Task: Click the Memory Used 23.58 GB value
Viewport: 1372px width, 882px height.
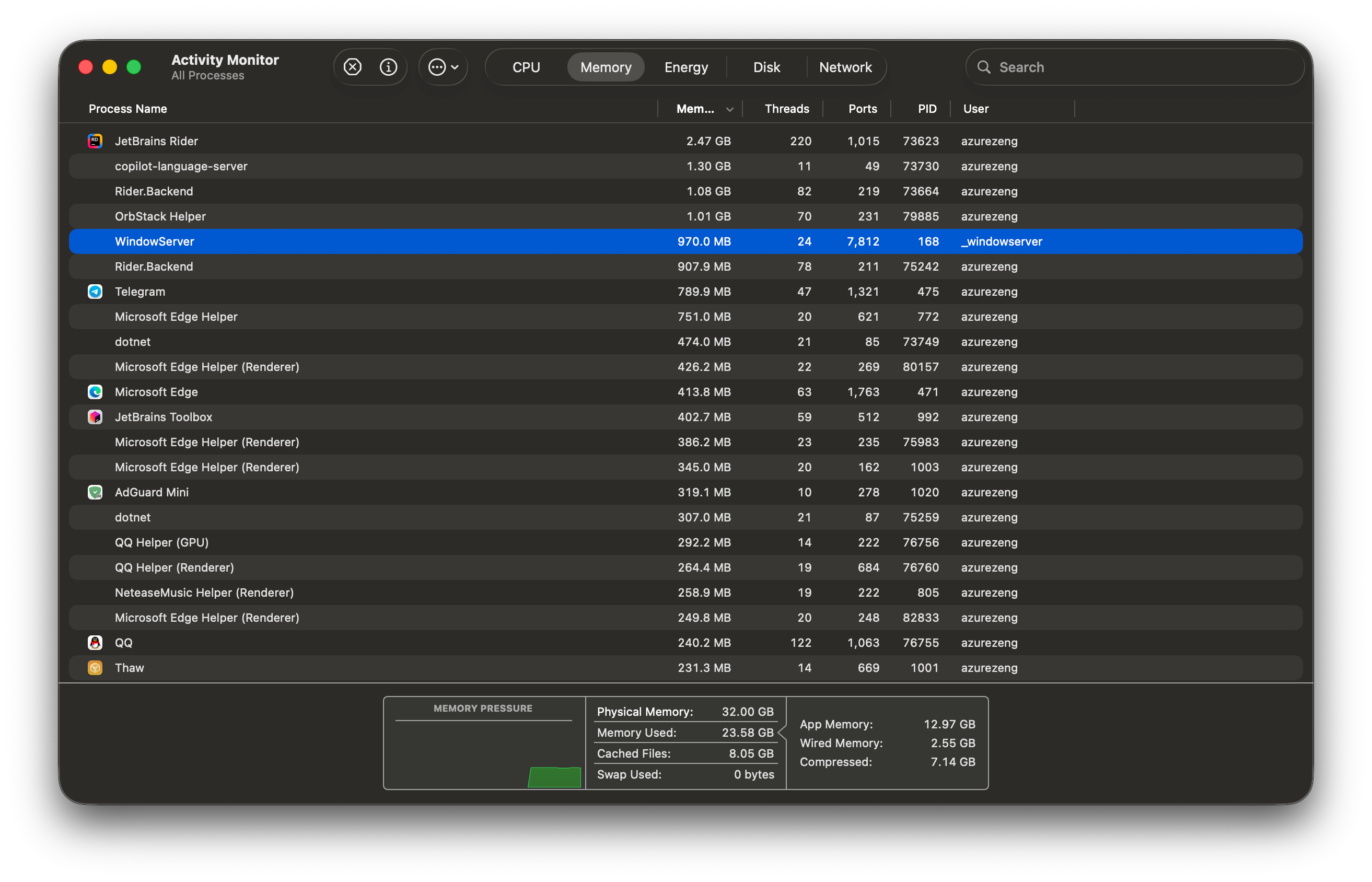Action: click(747, 733)
